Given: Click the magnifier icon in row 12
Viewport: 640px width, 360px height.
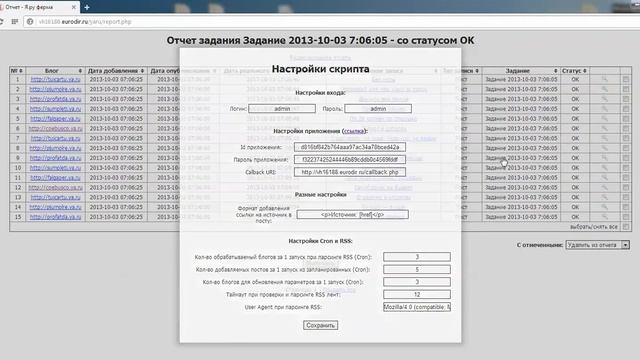Looking at the screenshot, I should point(604,187).
